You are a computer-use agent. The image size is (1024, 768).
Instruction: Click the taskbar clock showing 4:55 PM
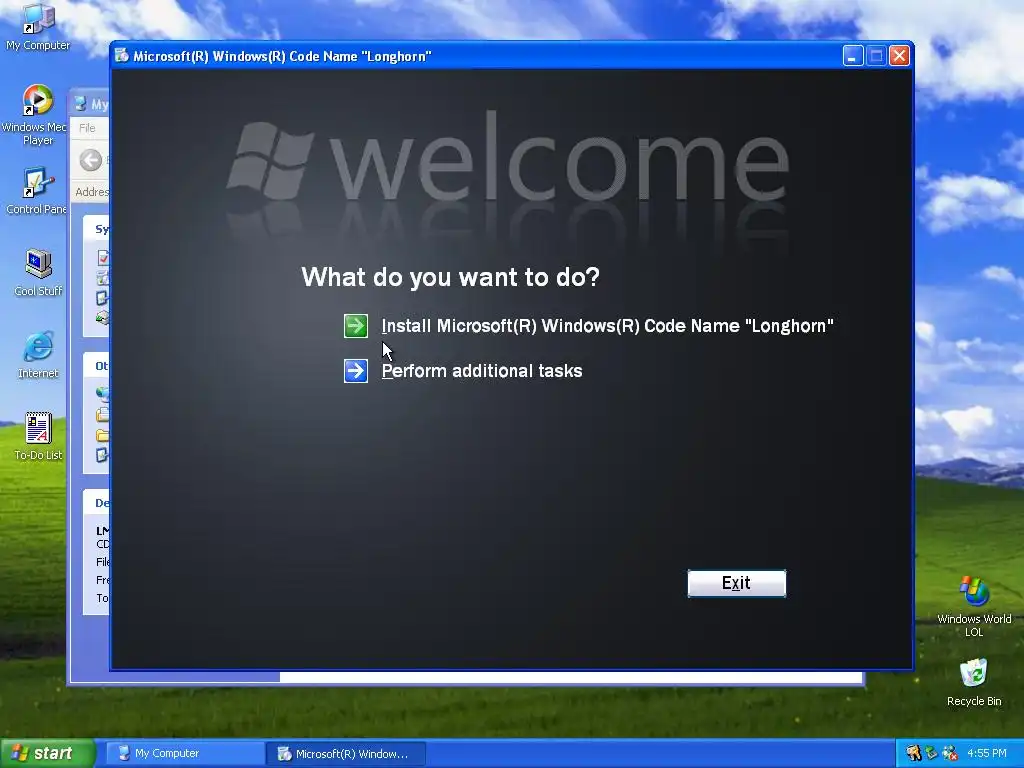tap(987, 754)
